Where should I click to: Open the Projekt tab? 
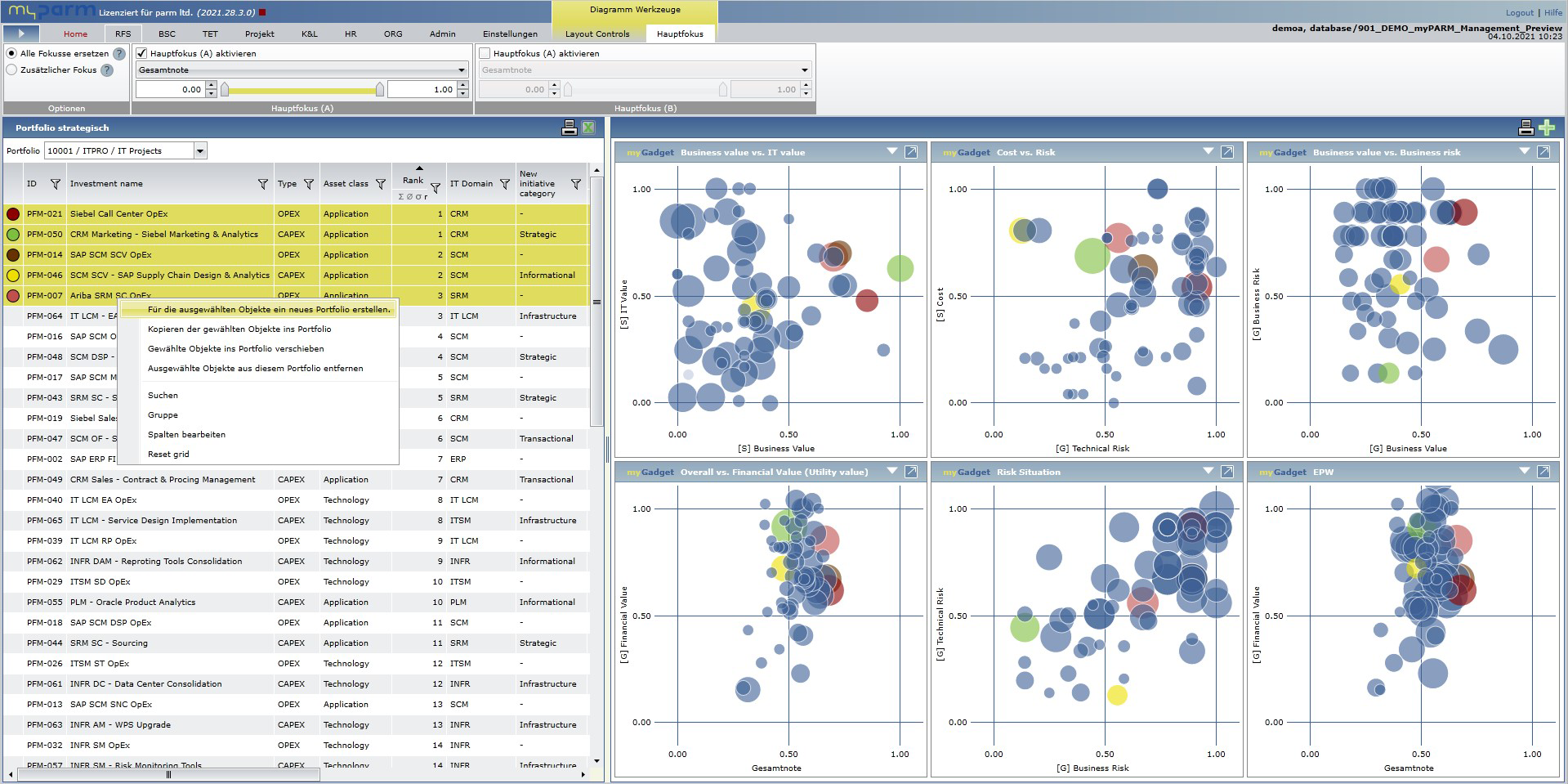(x=260, y=34)
